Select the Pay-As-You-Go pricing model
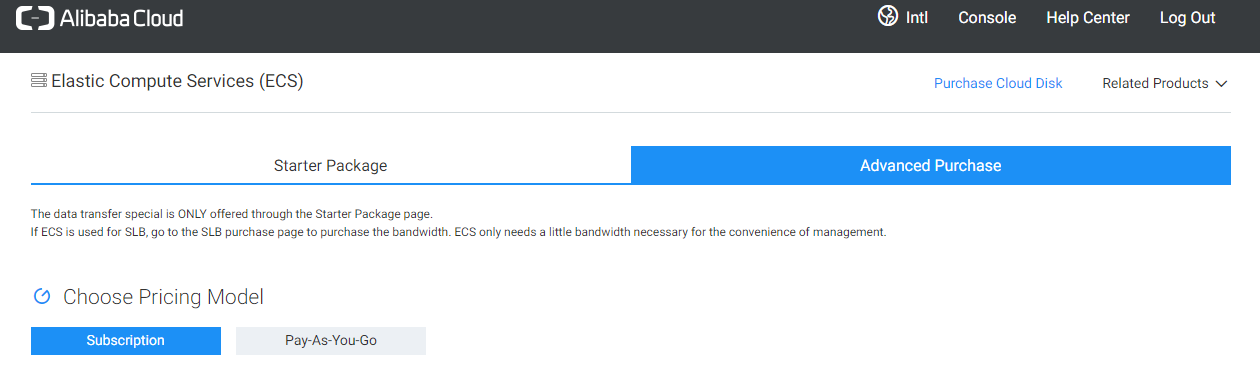 pyautogui.click(x=331, y=341)
